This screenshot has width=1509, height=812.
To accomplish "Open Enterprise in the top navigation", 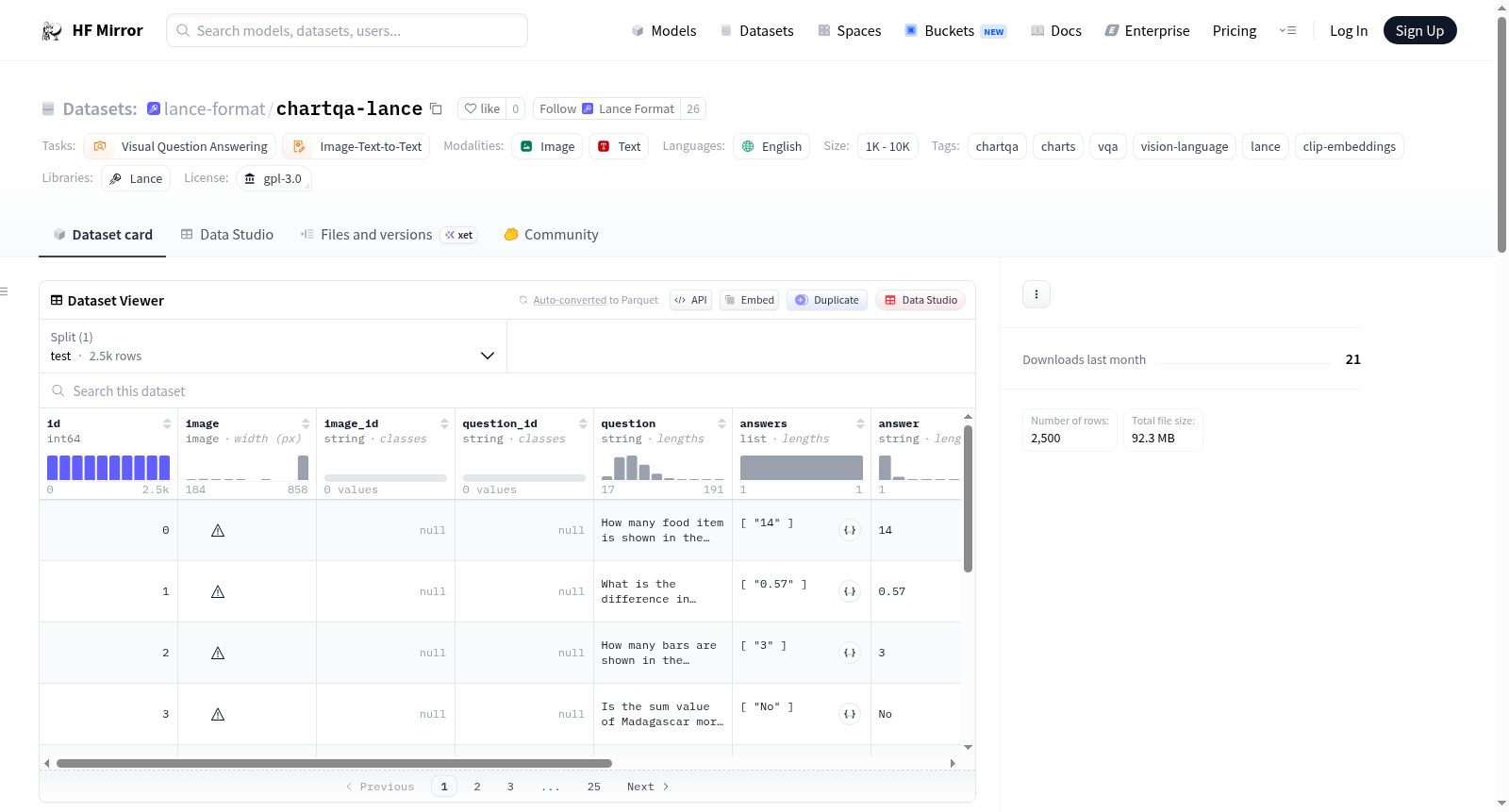I will [x=1148, y=31].
